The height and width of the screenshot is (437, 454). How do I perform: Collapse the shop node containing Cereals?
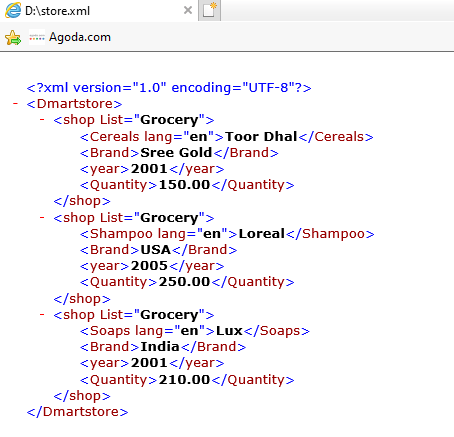[42, 119]
